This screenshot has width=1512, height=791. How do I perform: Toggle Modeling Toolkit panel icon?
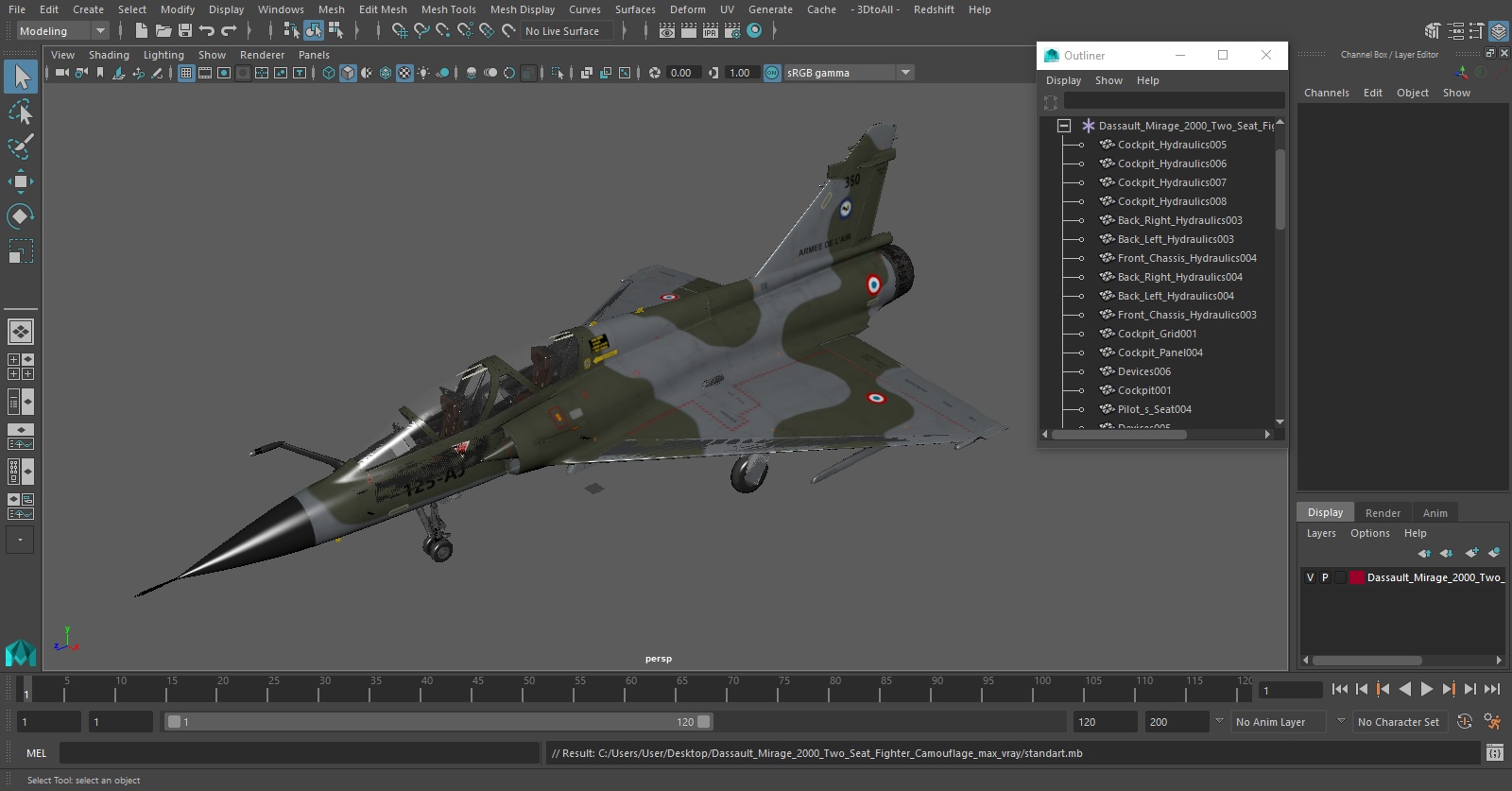pos(1434,31)
